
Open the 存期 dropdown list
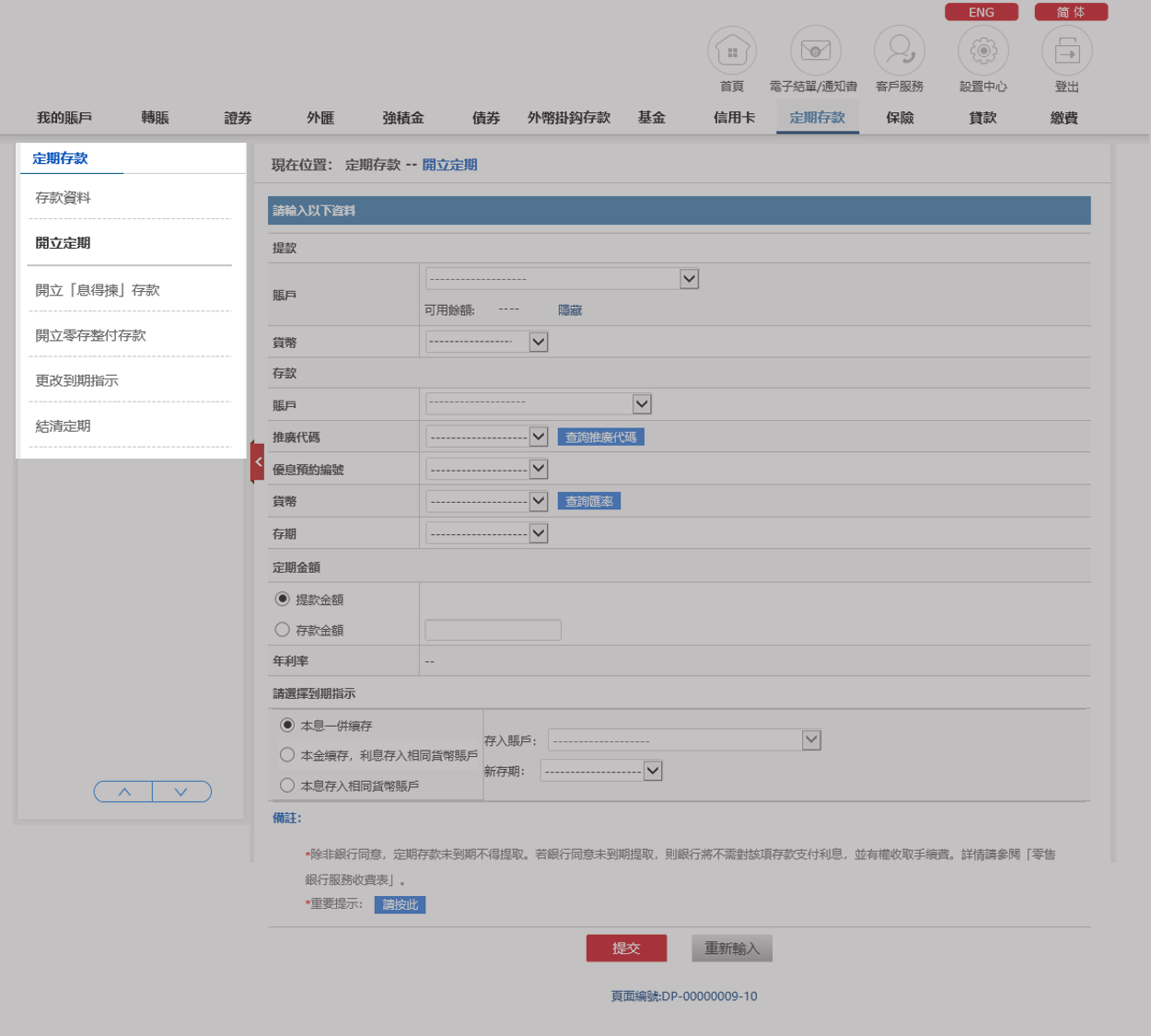point(539,534)
